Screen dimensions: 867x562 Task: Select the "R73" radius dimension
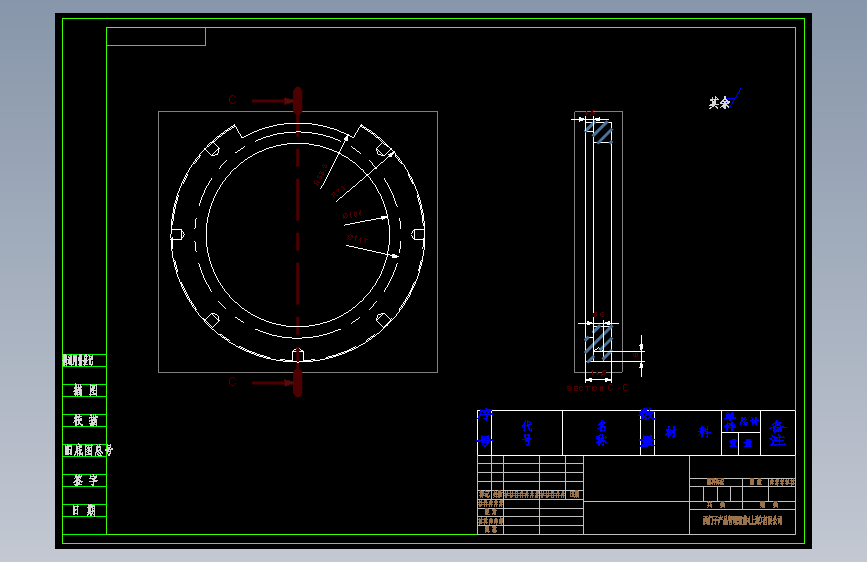[338, 192]
